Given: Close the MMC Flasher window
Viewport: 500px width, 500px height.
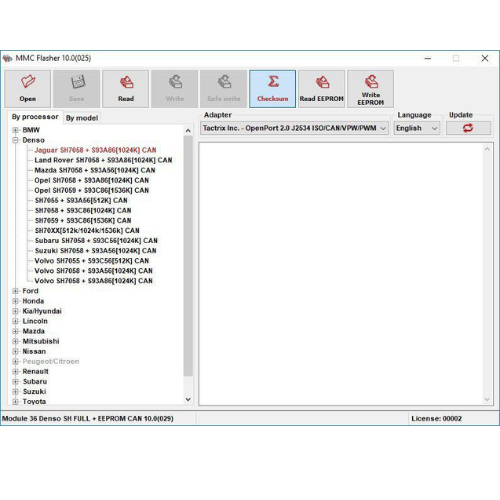Looking at the screenshot, I should pos(485,58).
